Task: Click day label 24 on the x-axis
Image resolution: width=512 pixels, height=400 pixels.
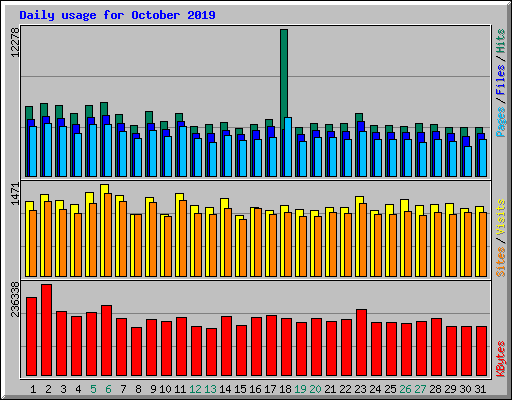Action: tap(375, 389)
